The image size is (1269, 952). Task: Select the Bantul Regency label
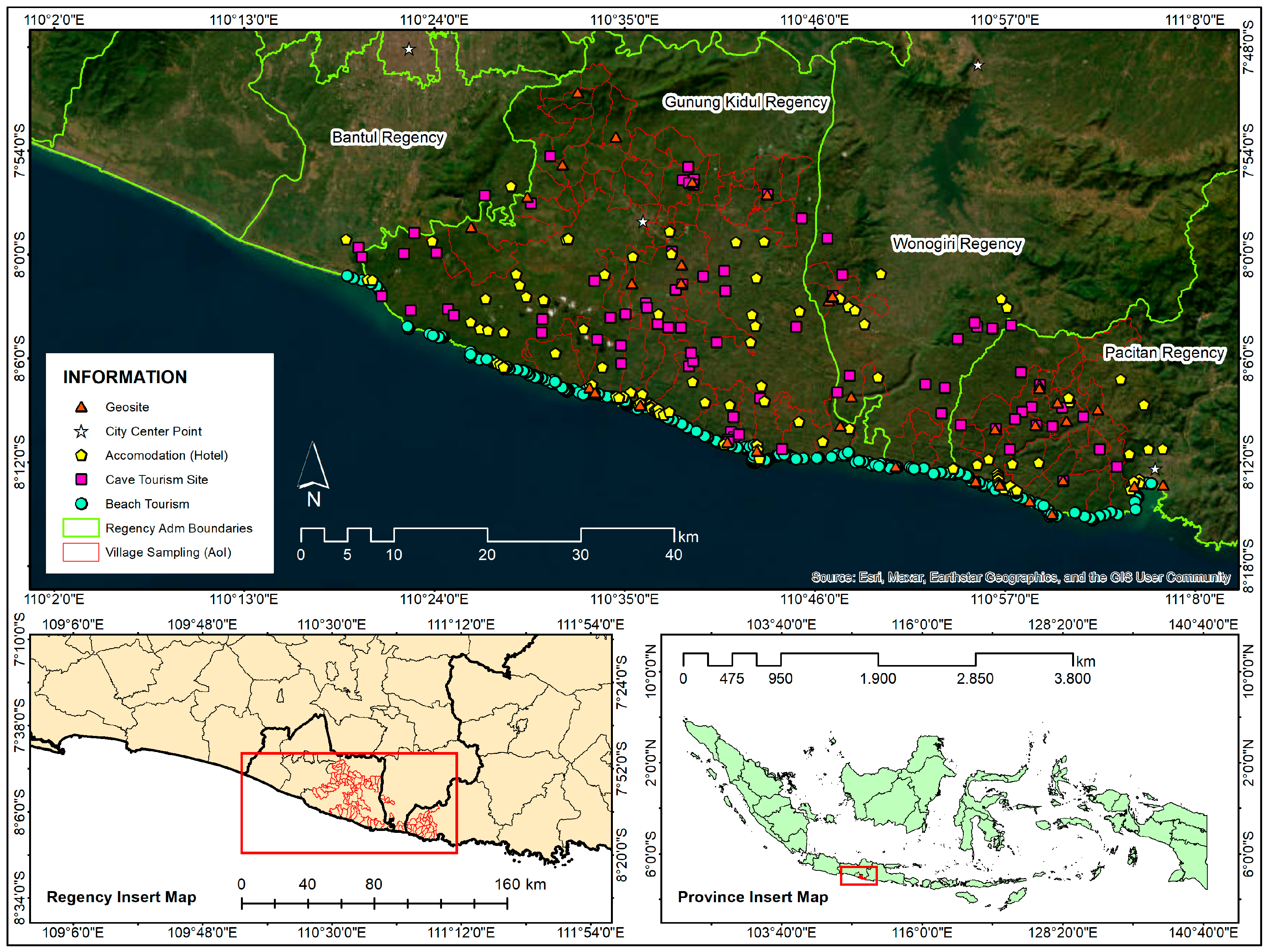click(388, 138)
